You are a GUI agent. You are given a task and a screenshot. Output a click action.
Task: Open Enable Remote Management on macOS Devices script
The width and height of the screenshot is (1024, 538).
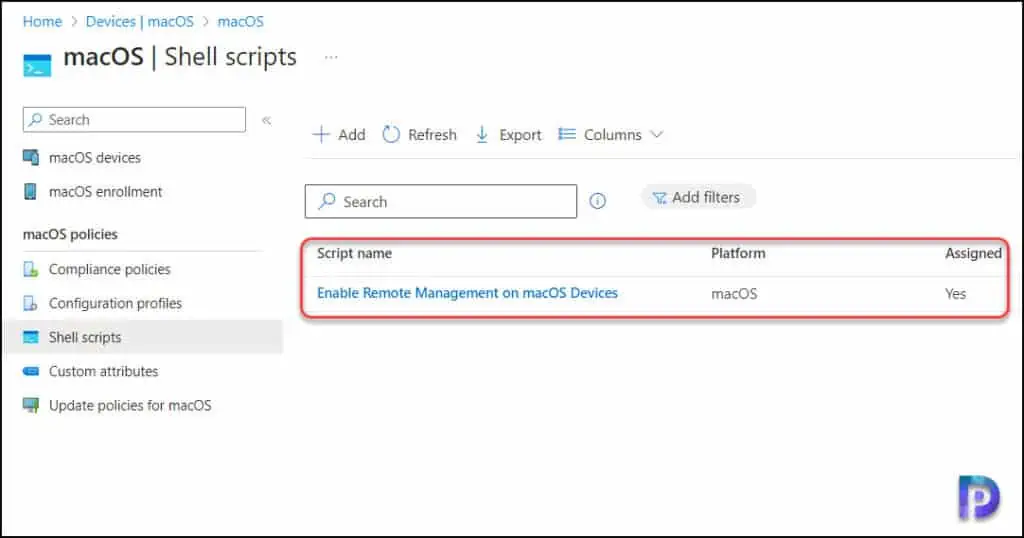click(x=468, y=293)
